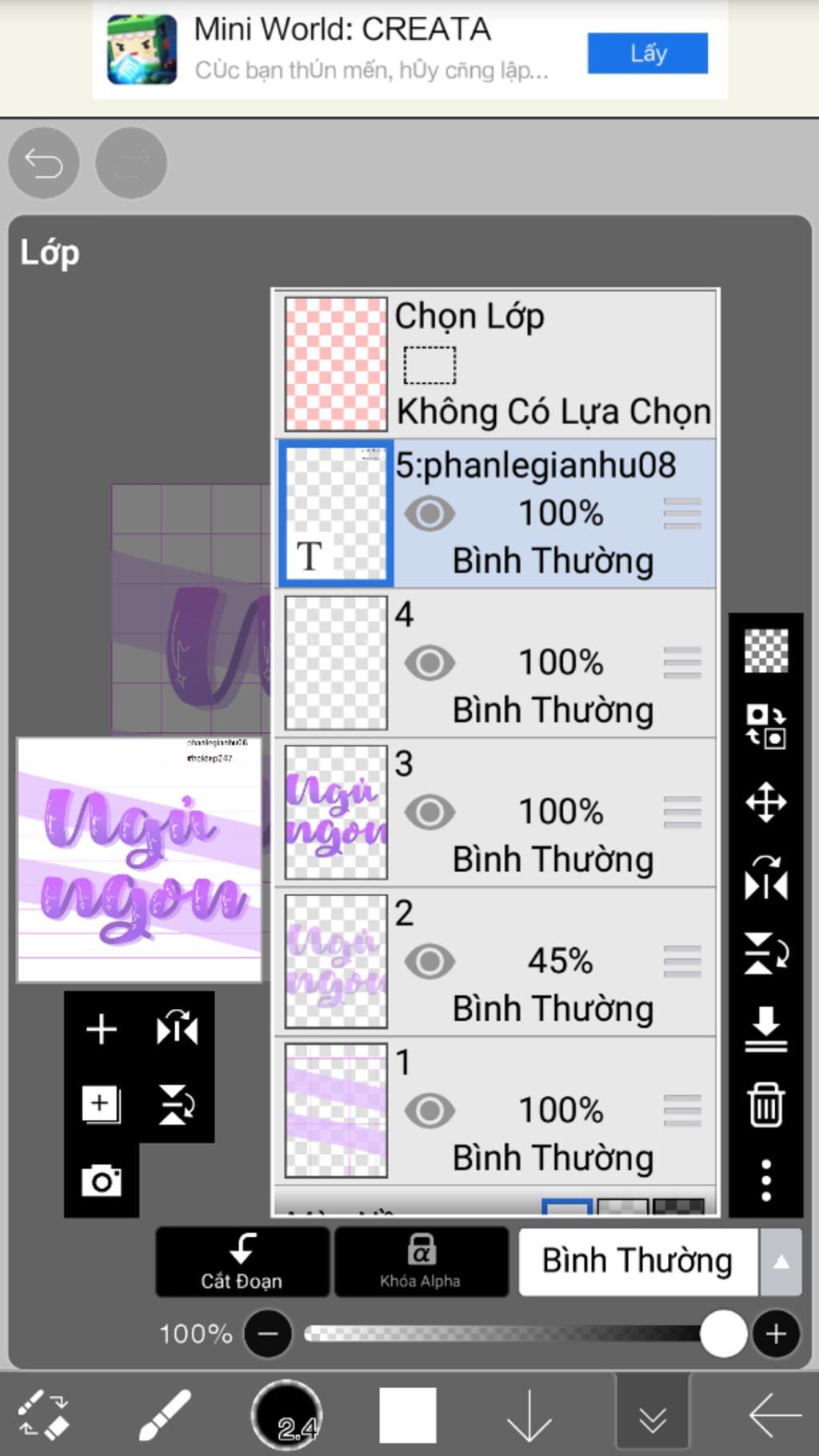819x1456 pixels.
Task: Hide layer 5 phanlegianhu08 with eye icon
Action: tap(429, 514)
